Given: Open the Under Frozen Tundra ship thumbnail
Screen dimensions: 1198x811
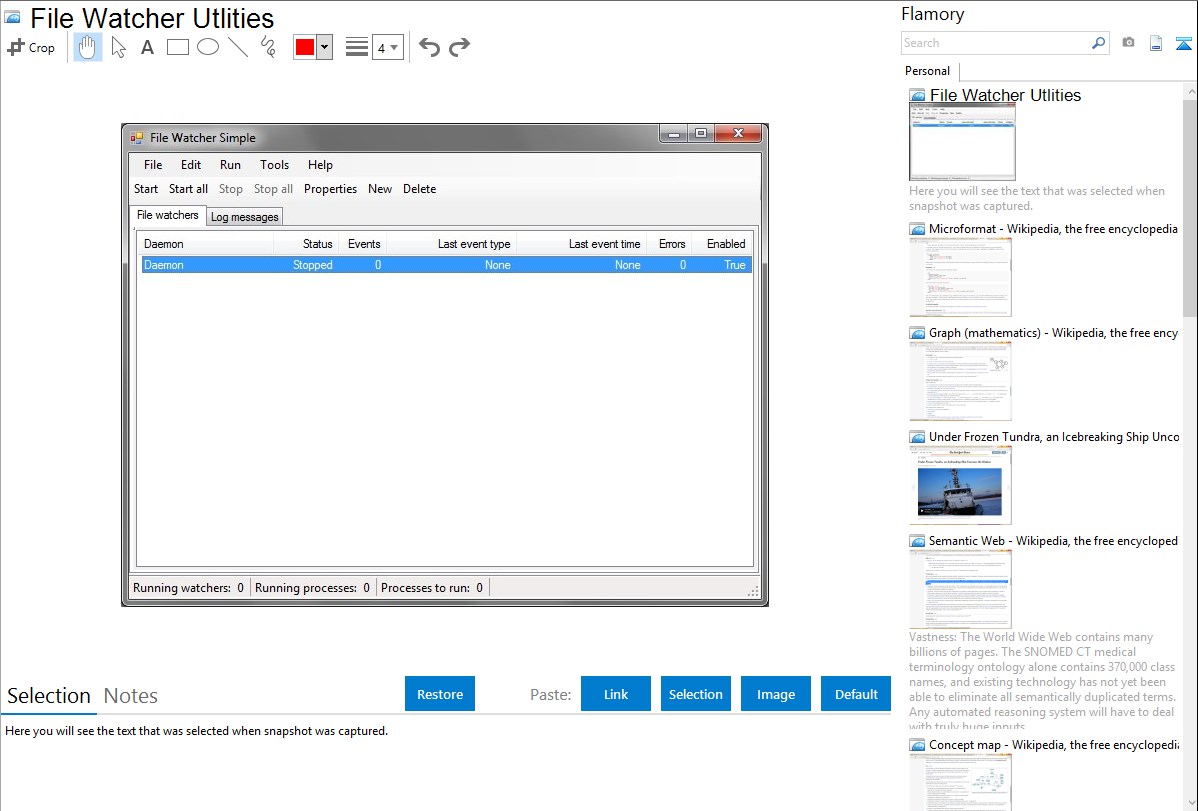Looking at the screenshot, I should point(960,485).
